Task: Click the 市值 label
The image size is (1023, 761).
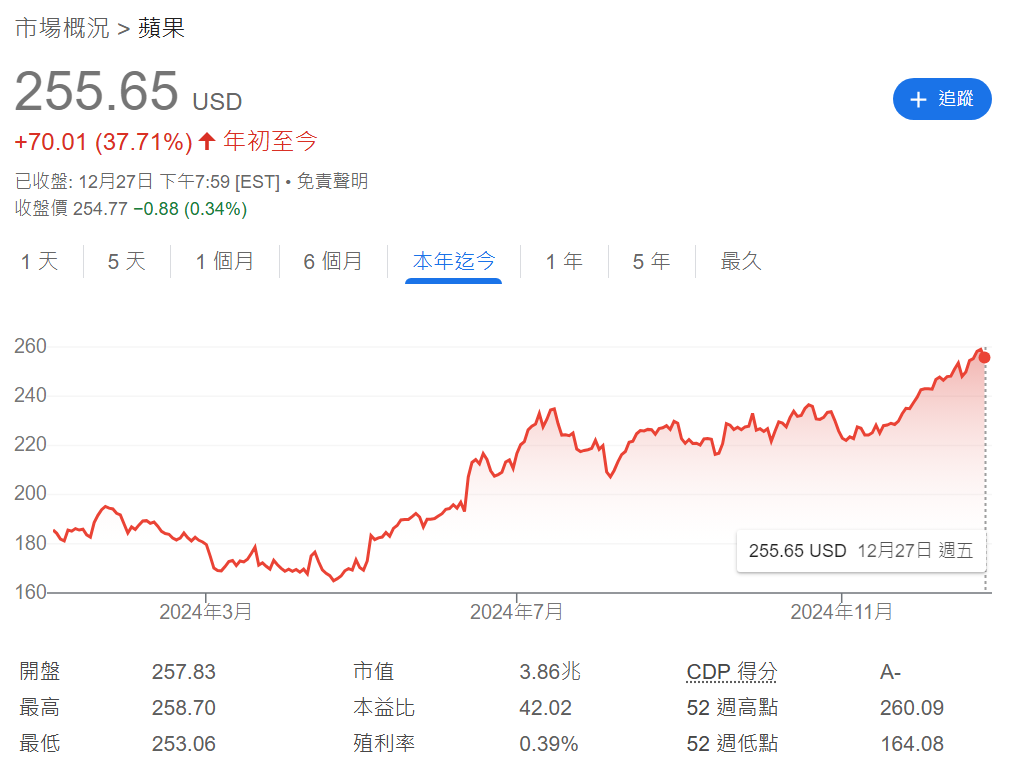Action: point(373,671)
